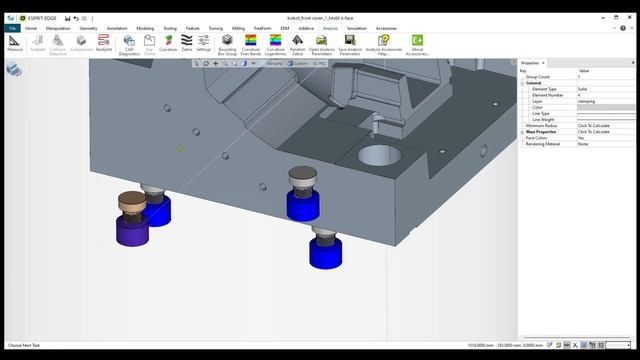Click the rotate icon in viewport toolbar
640x360 pixels.
206,63
